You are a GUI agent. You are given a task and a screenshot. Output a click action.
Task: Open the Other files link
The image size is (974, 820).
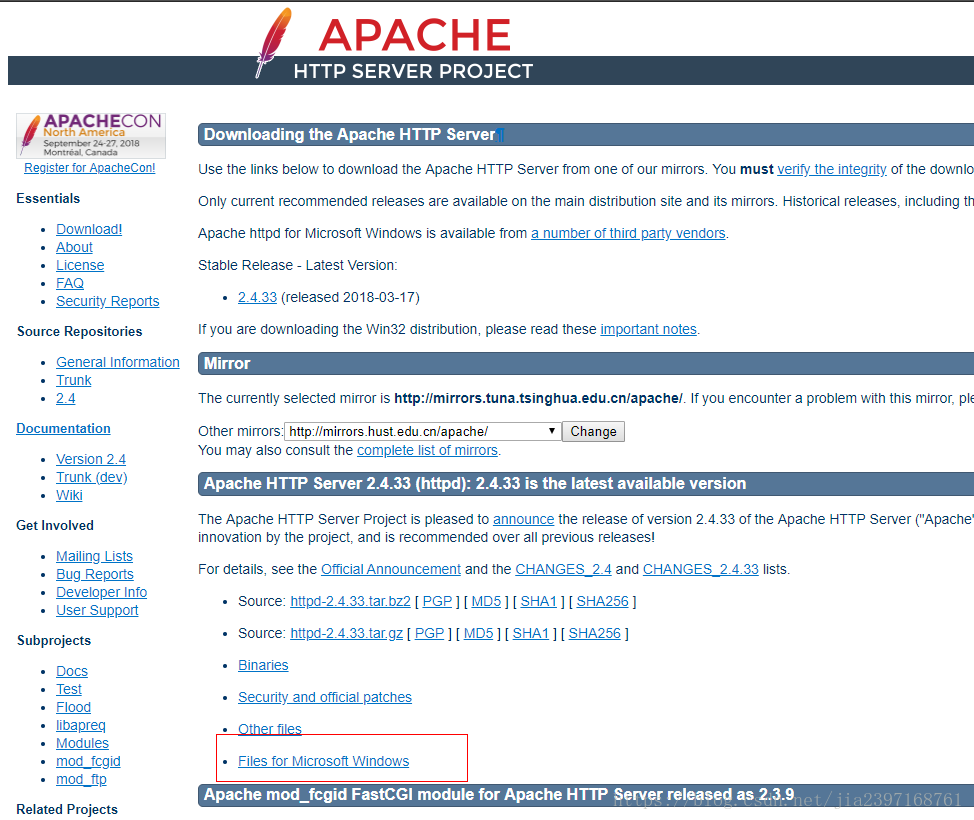(x=270, y=729)
